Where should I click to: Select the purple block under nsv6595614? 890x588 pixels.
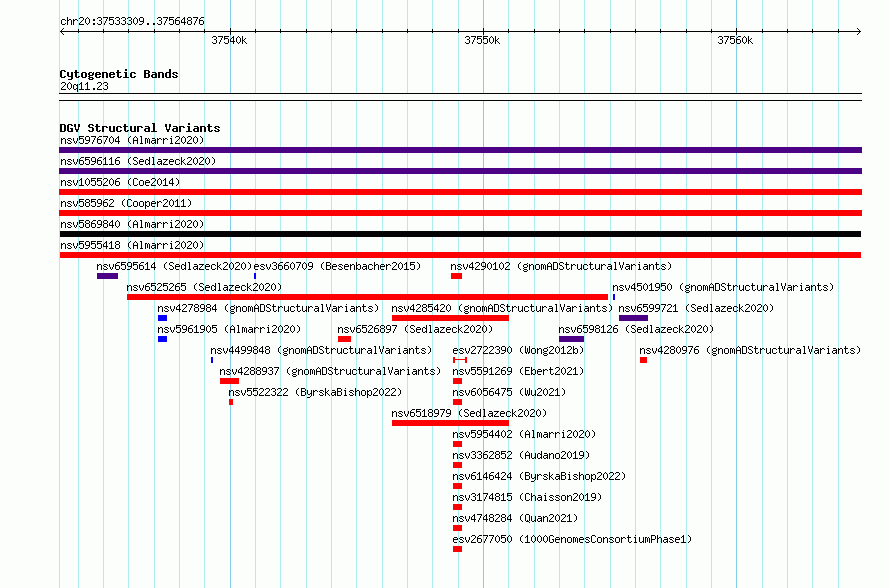point(107,276)
